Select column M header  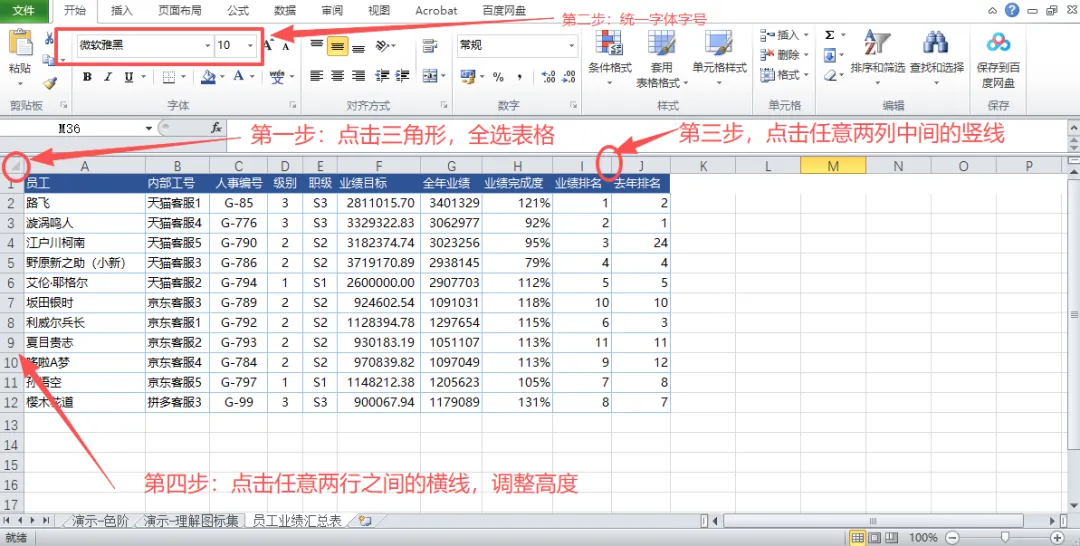833,165
